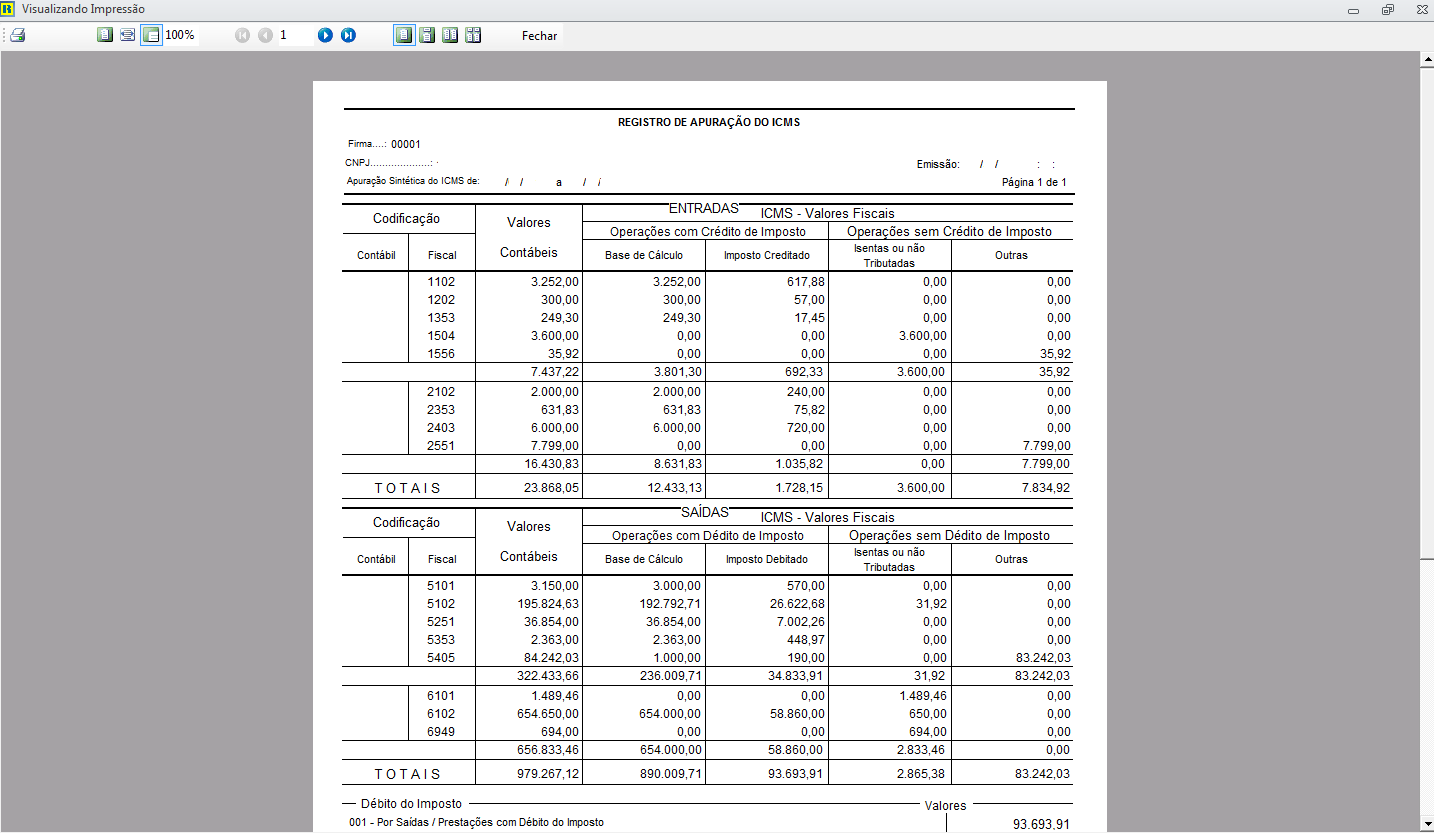Click Firma 00001 text
This screenshot has height=833, width=1434.
tap(384, 144)
